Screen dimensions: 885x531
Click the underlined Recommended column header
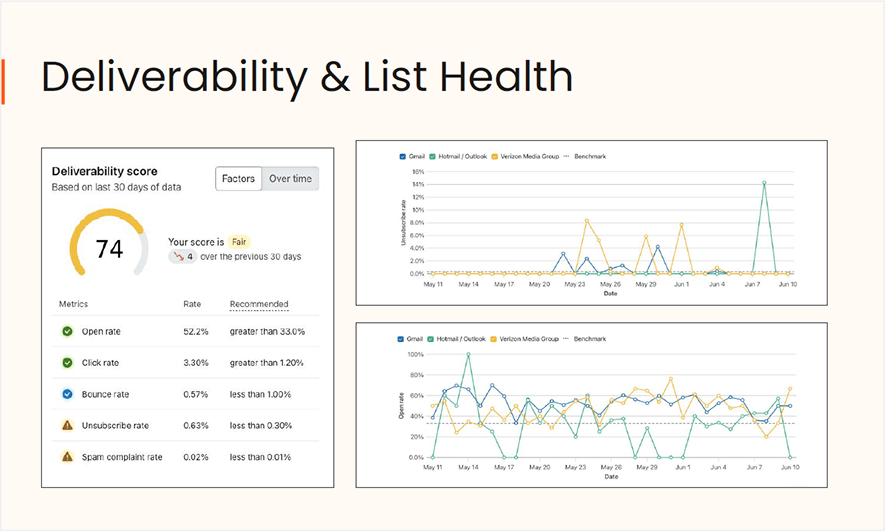click(x=259, y=304)
